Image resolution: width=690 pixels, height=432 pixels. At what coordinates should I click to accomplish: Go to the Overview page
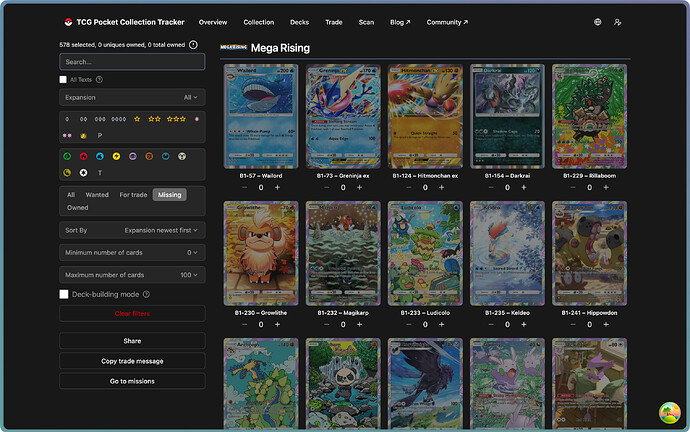click(x=213, y=22)
